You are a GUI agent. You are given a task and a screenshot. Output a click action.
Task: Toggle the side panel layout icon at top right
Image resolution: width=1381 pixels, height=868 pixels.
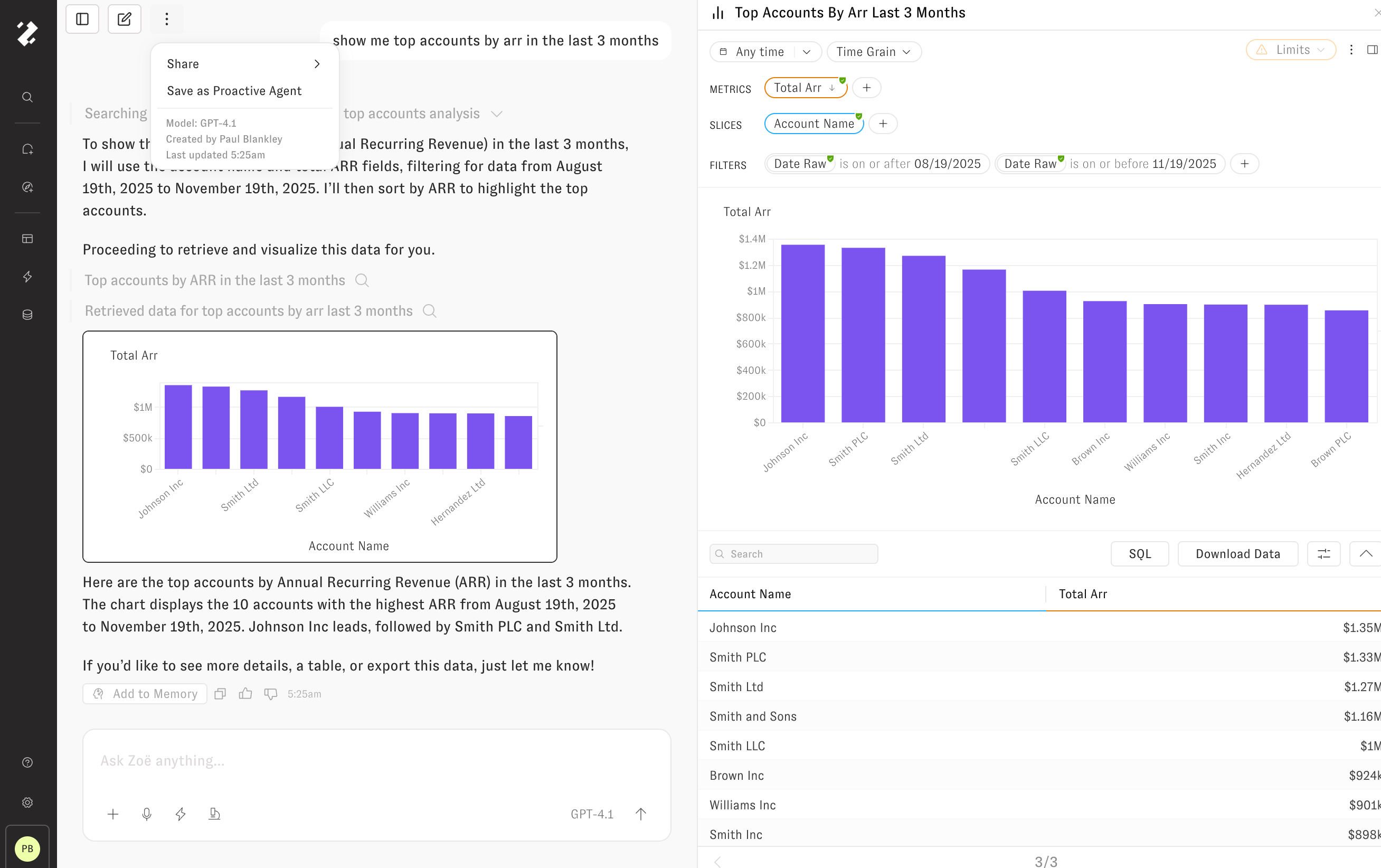click(x=1372, y=50)
